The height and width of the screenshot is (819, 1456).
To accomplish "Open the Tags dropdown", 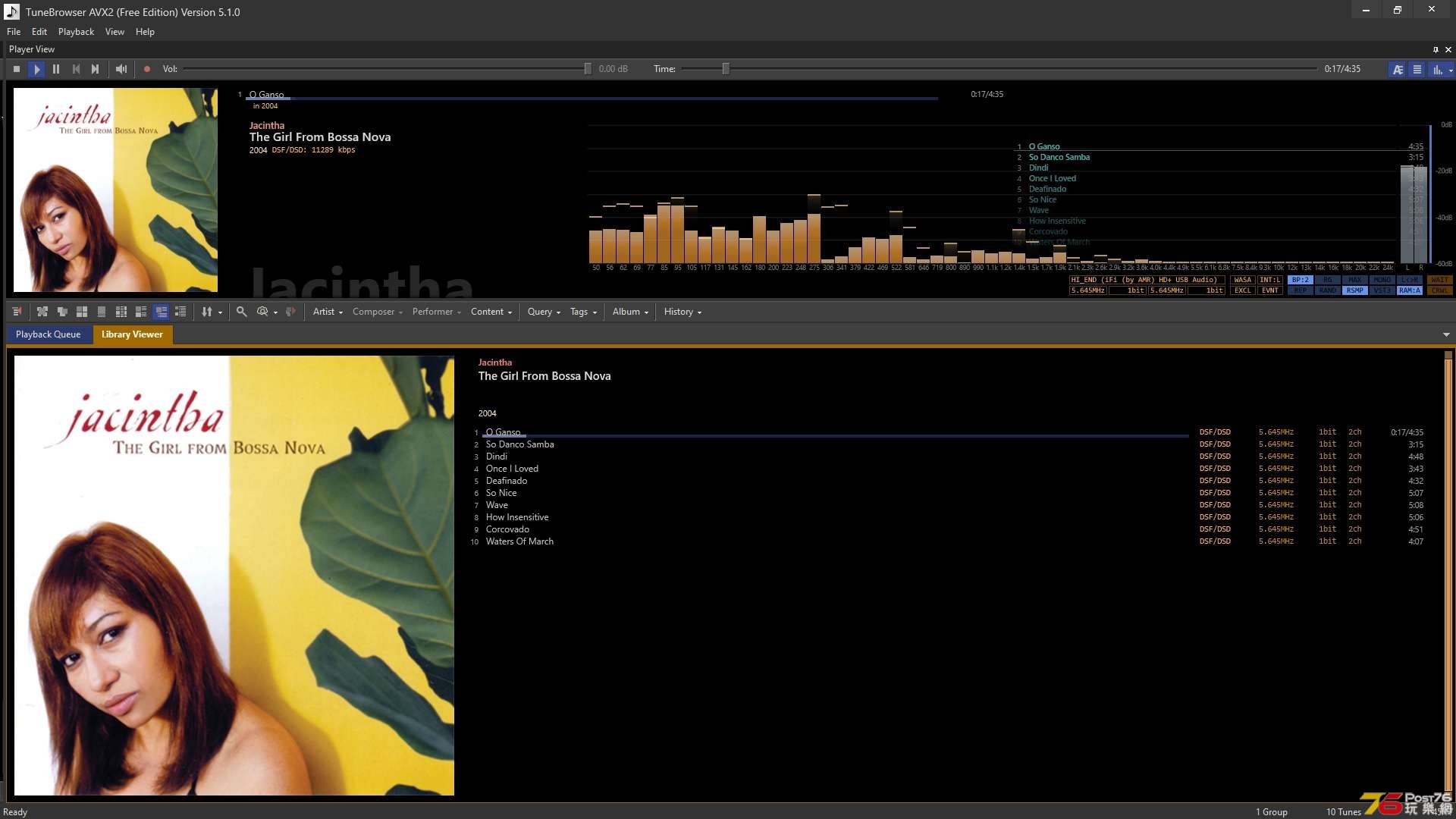I will point(583,312).
